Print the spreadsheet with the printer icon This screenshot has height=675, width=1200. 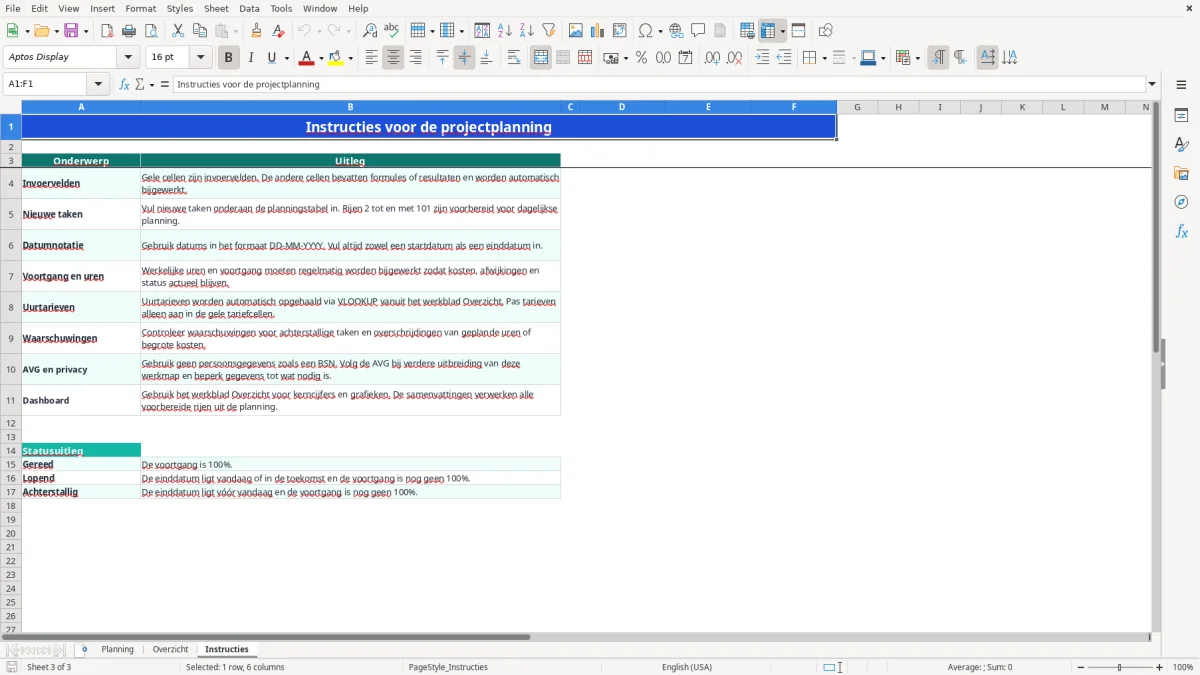pyautogui.click(x=129, y=31)
